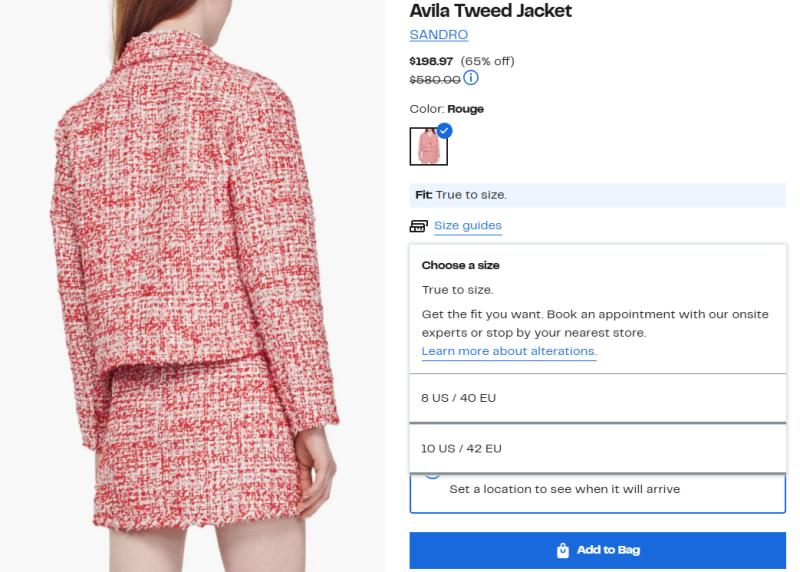
Task: Click the Avila Tweed Jacket title
Action: [491, 11]
